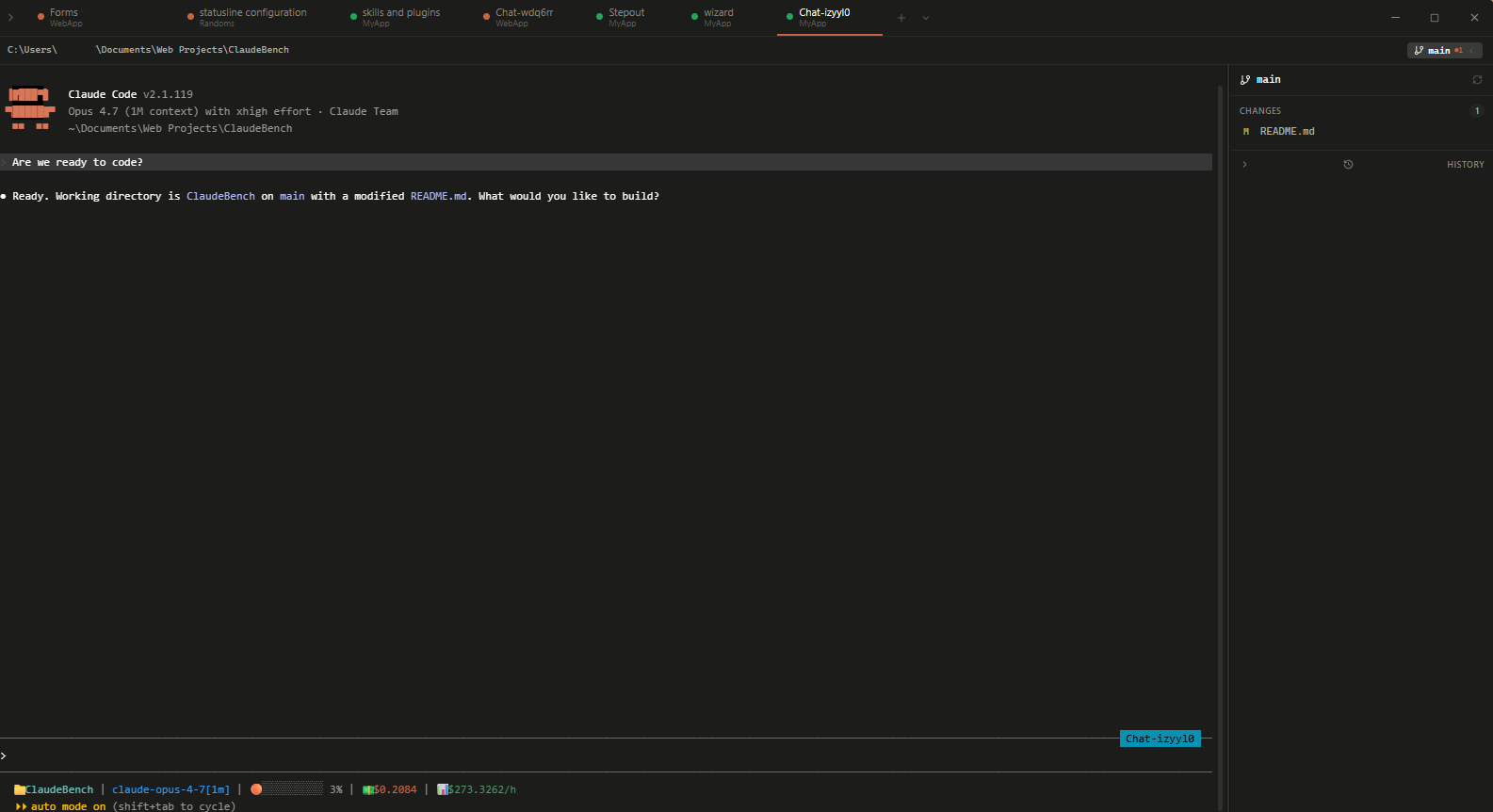This screenshot has width=1493, height=812.
Task: Click the Opus 4.7 model info line
Action: coord(233,111)
